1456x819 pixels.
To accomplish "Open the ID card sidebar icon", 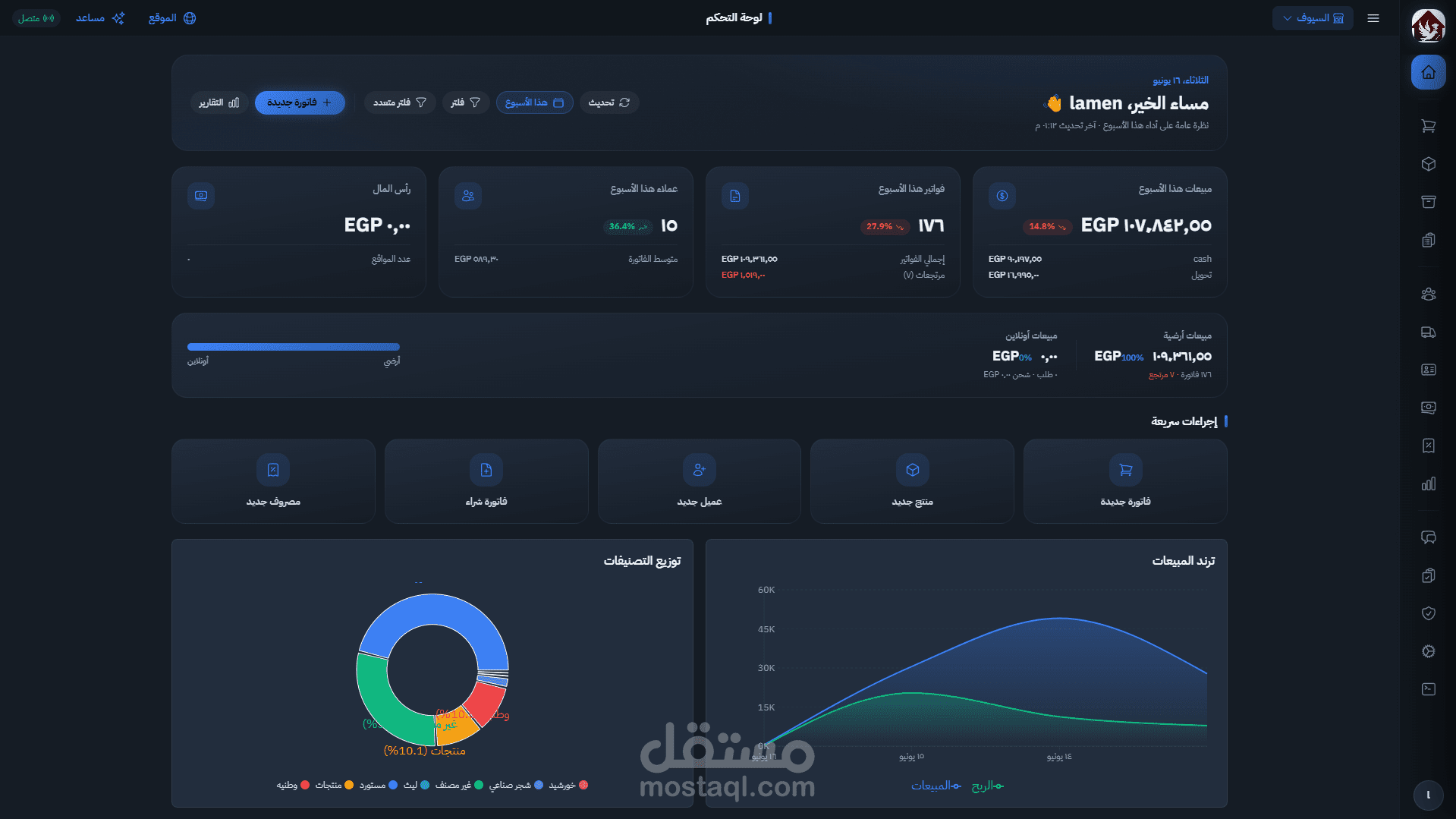I will pos(1428,370).
